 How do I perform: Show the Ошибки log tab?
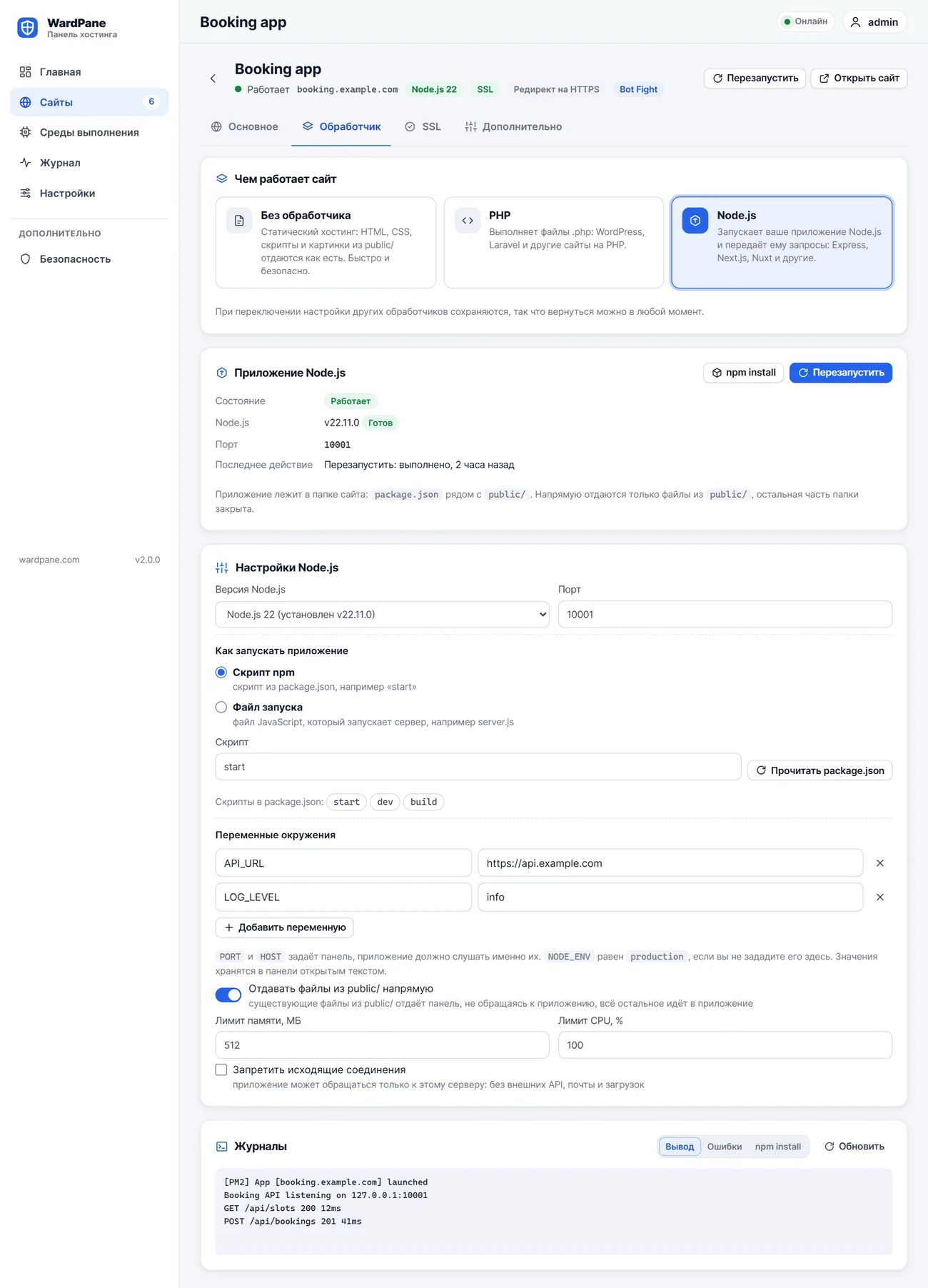725,1147
